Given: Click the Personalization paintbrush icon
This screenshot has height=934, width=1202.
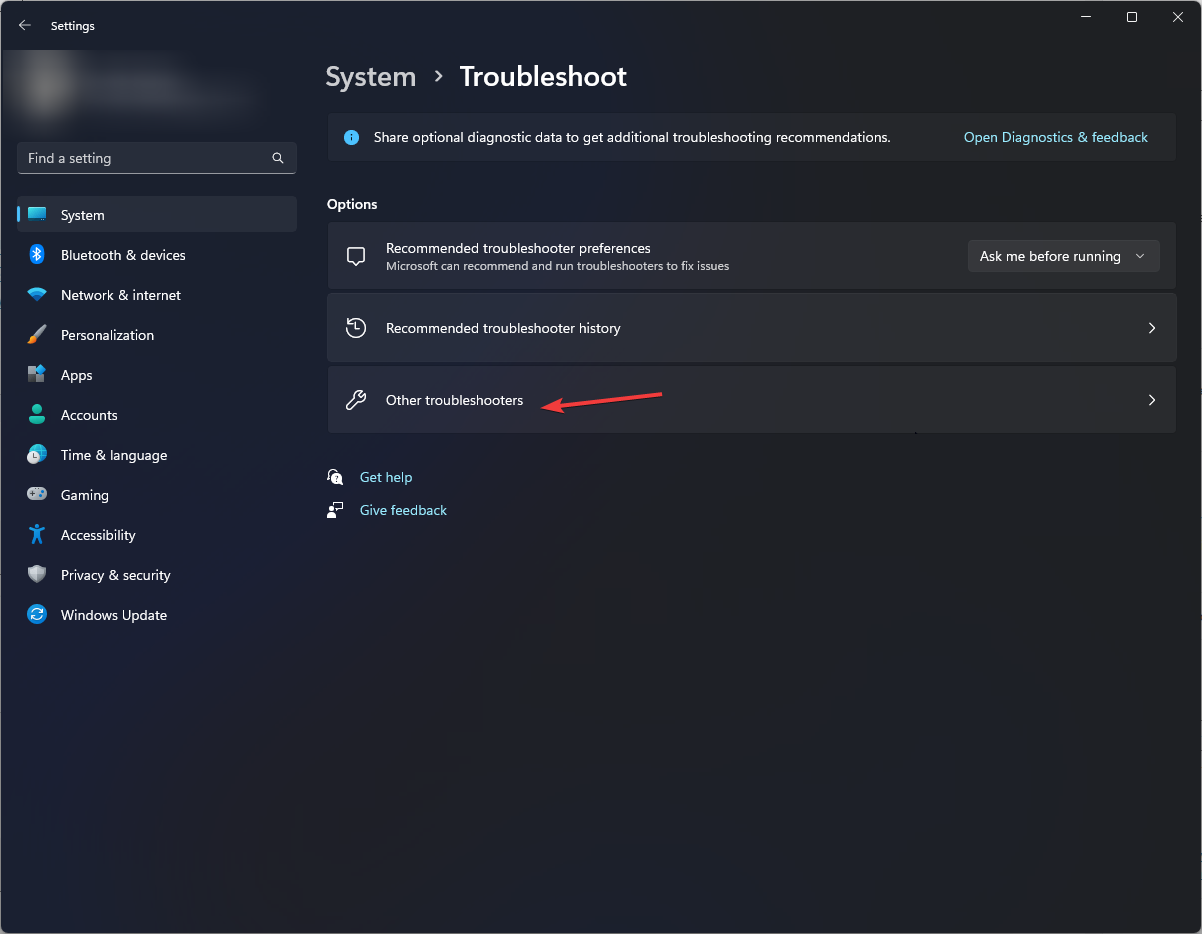Looking at the screenshot, I should tap(37, 335).
